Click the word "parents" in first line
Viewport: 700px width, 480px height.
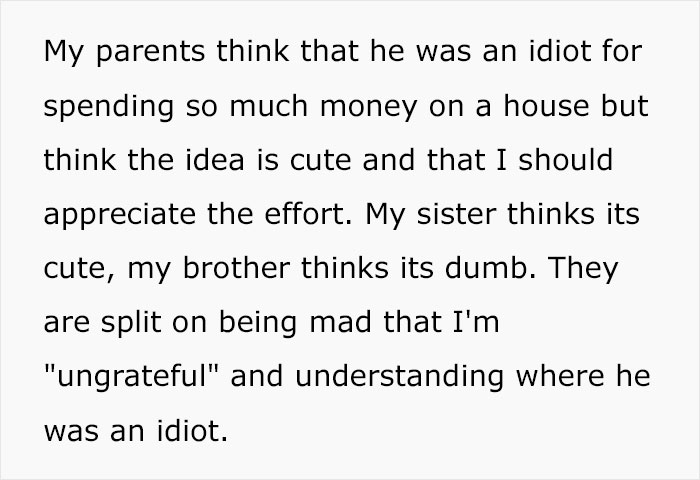point(133,52)
